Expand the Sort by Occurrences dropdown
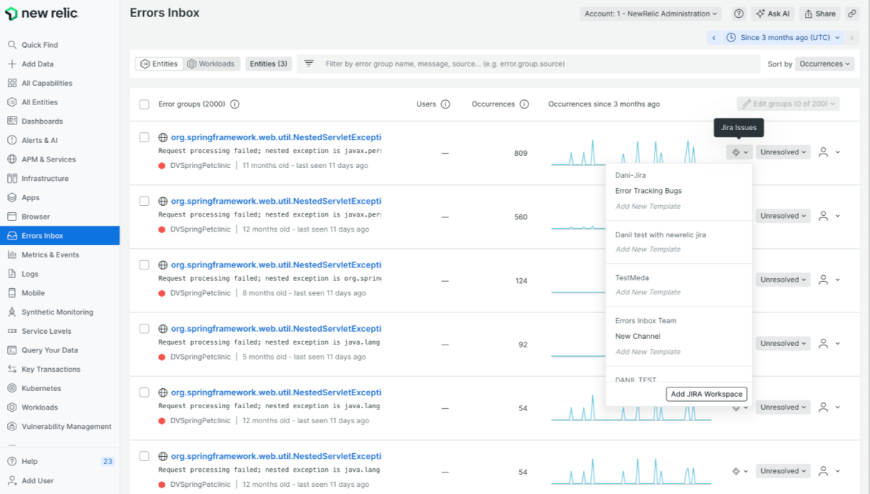 point(825,64)
